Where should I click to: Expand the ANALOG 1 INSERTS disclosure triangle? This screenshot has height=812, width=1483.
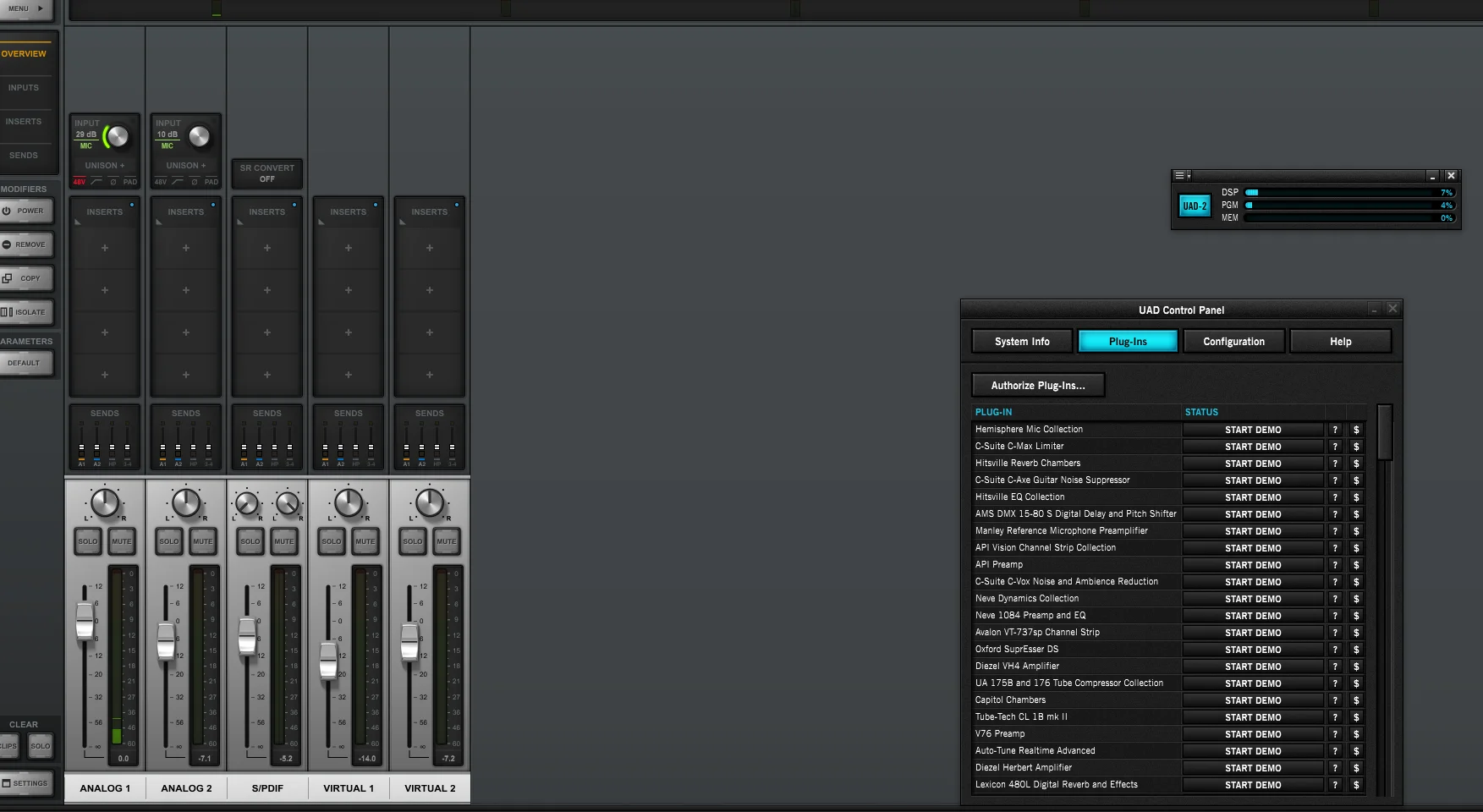[78, 222]
